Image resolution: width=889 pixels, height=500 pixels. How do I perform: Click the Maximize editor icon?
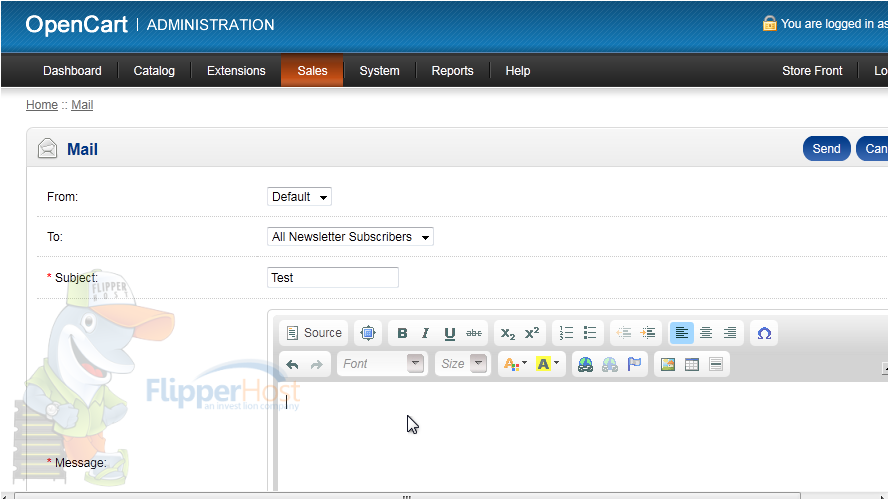pyautogui.click(x=367, y=333)
